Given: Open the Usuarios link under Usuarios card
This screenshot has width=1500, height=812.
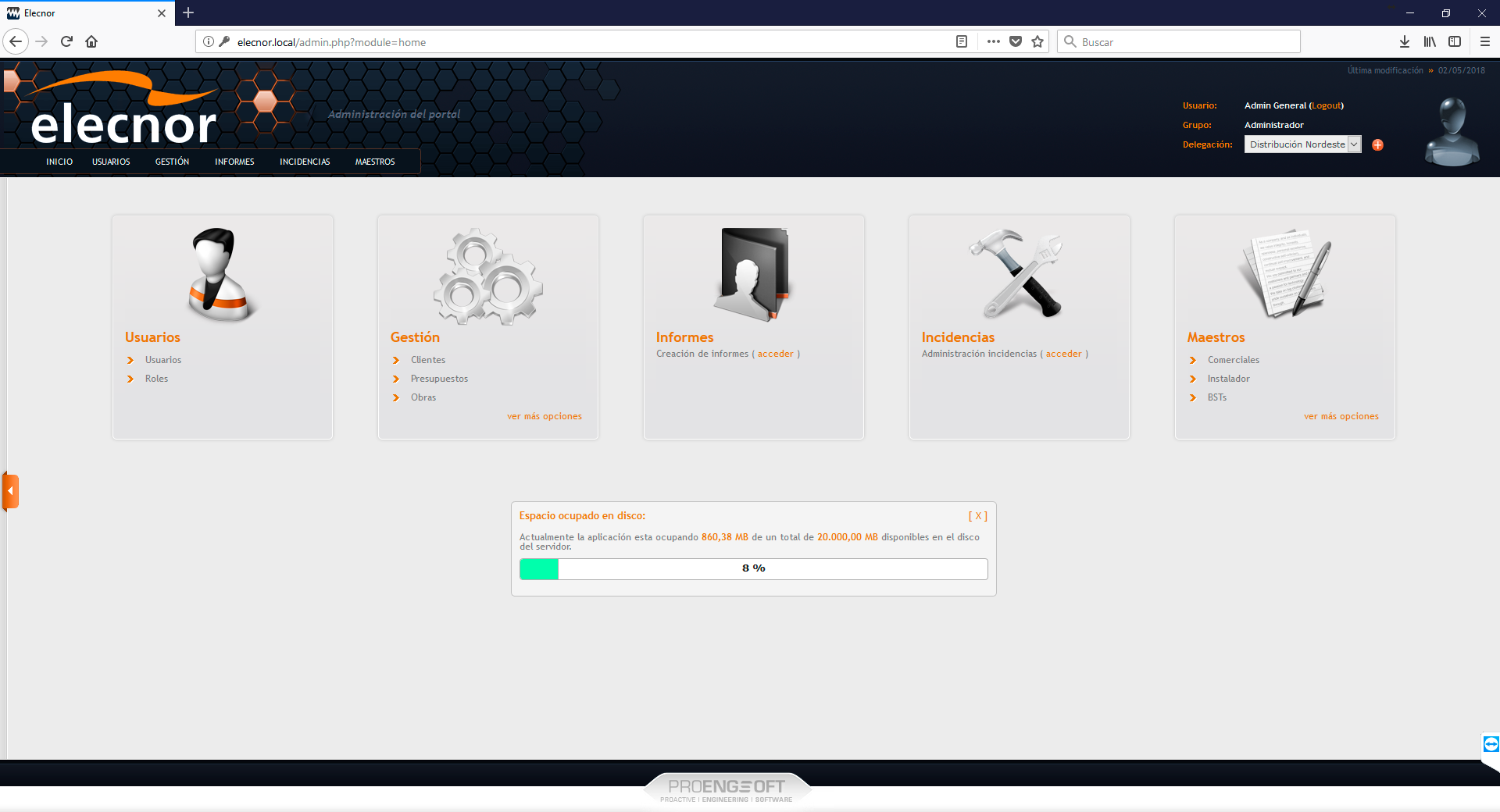Looking at the screenshot, I should [163, 360].
